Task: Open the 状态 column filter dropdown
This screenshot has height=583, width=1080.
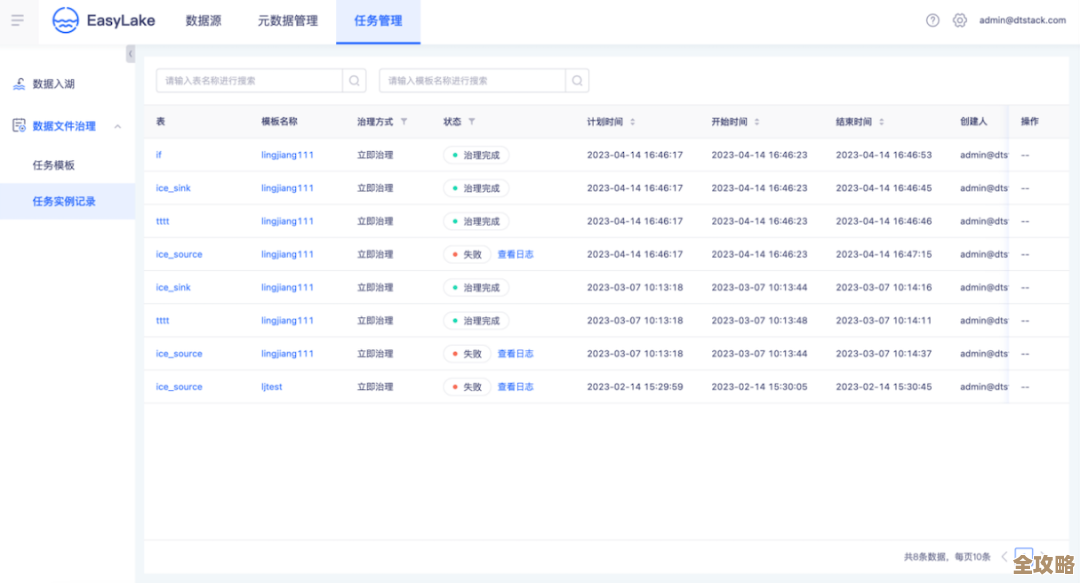Action: point(472,121)
